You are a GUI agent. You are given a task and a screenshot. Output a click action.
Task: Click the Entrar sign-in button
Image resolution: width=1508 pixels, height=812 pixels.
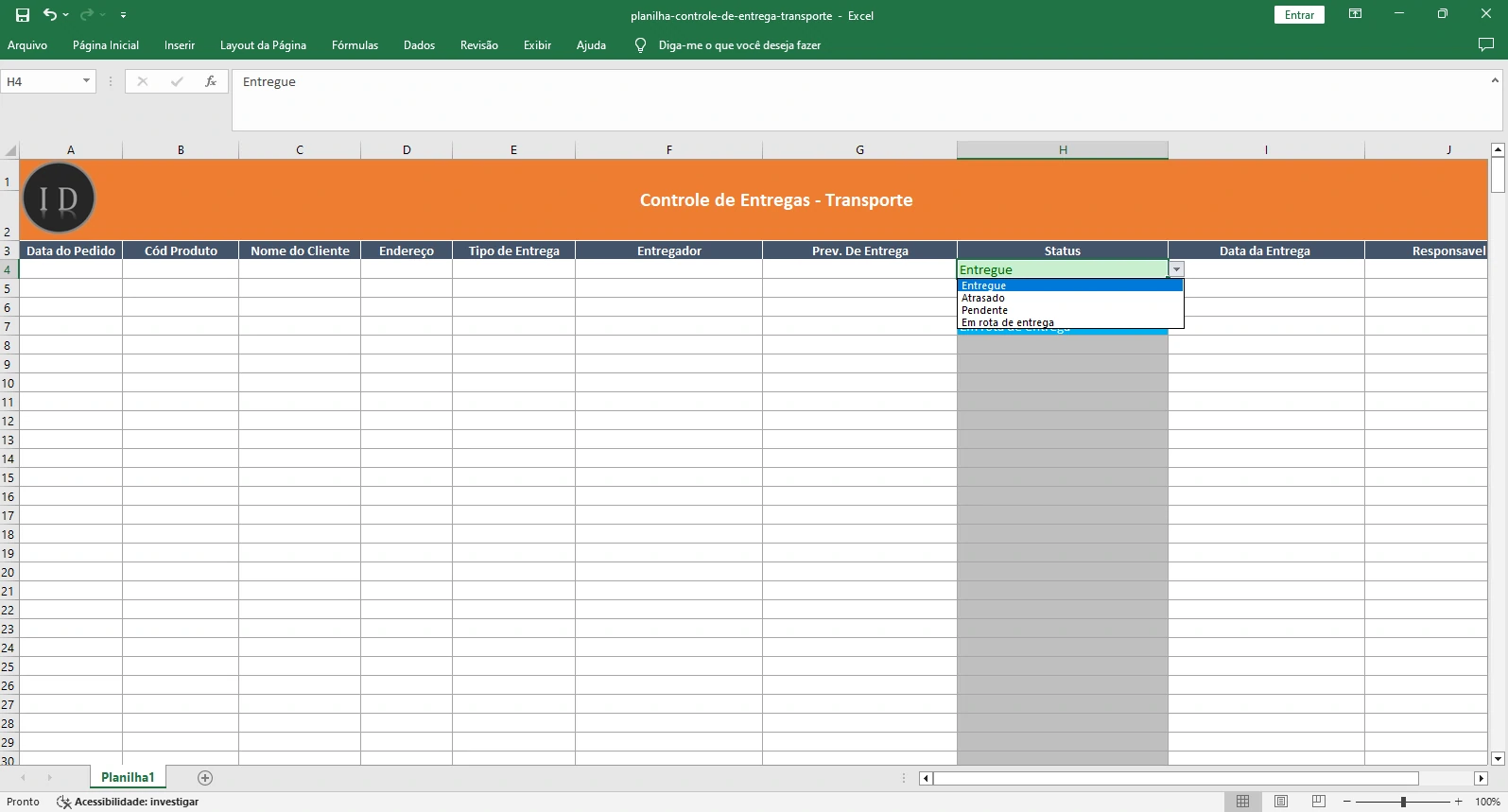pos(1299,15)
